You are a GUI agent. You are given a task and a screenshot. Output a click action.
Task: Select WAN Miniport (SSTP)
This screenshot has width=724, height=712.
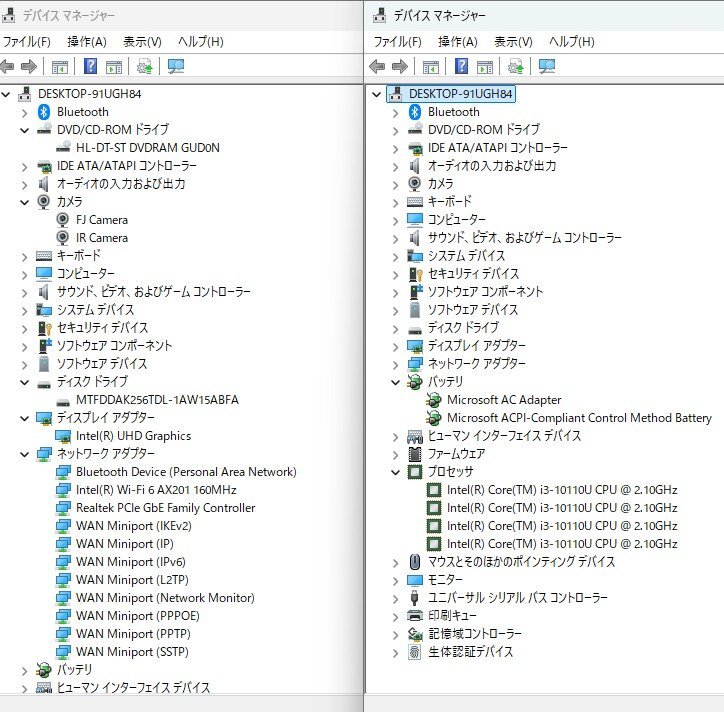point(132,652)
